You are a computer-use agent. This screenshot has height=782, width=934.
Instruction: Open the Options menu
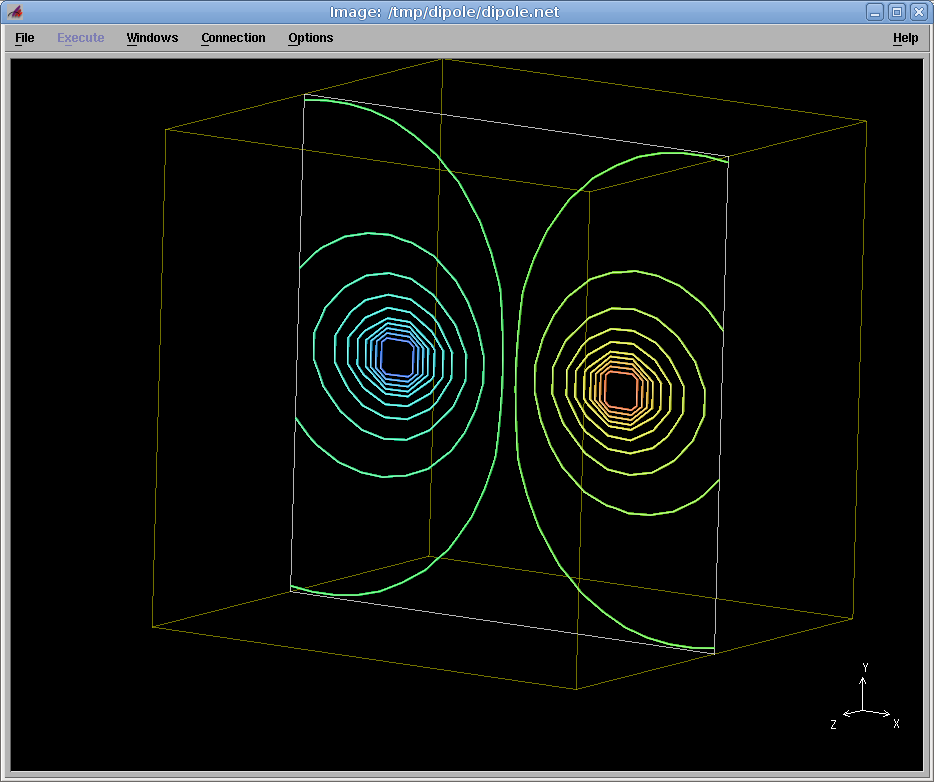tap(310, 38)
